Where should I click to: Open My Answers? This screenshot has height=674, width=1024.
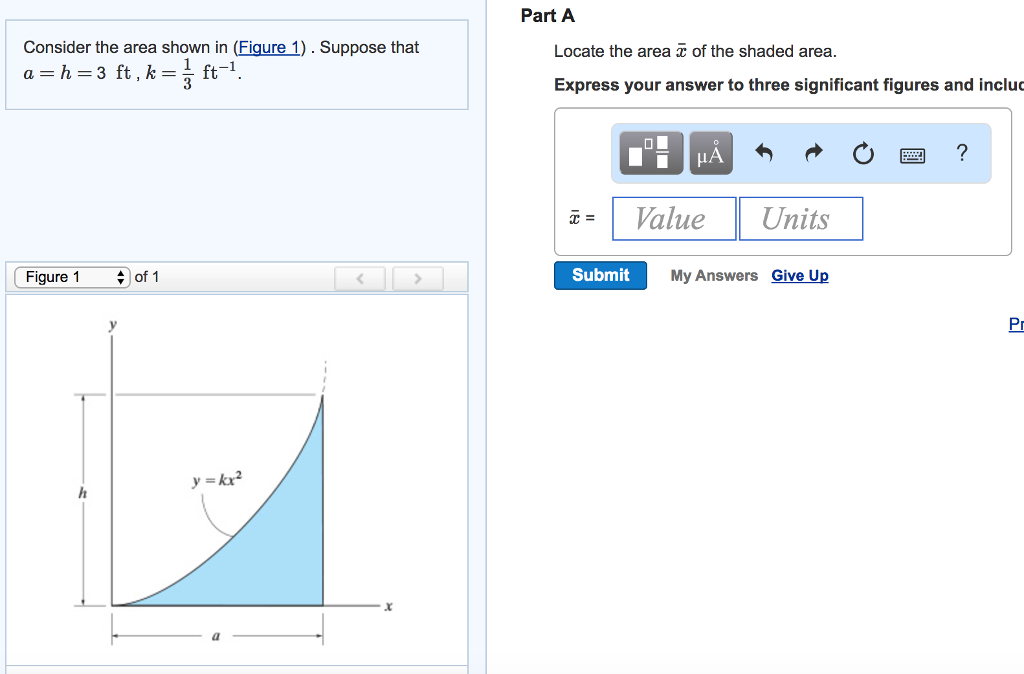point(714,276)
